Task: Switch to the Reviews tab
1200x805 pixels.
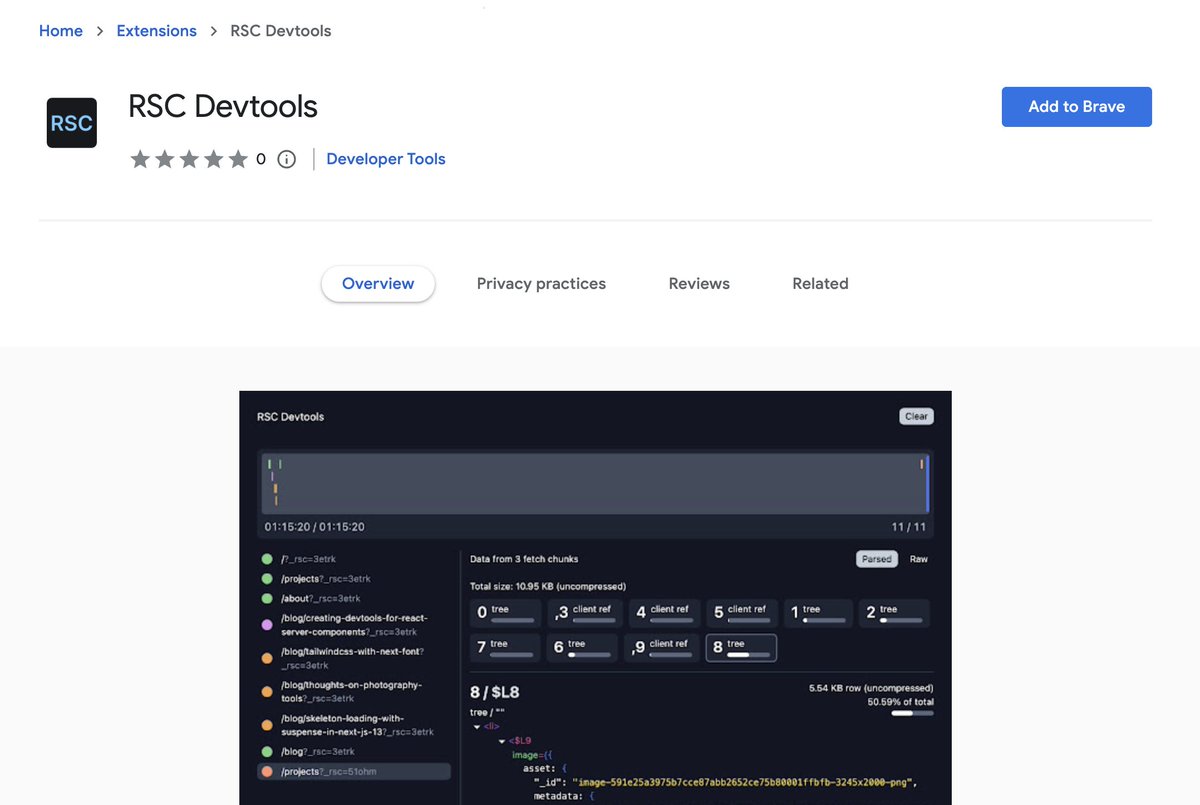Action: pyautogui.click(x=698, y=283)
